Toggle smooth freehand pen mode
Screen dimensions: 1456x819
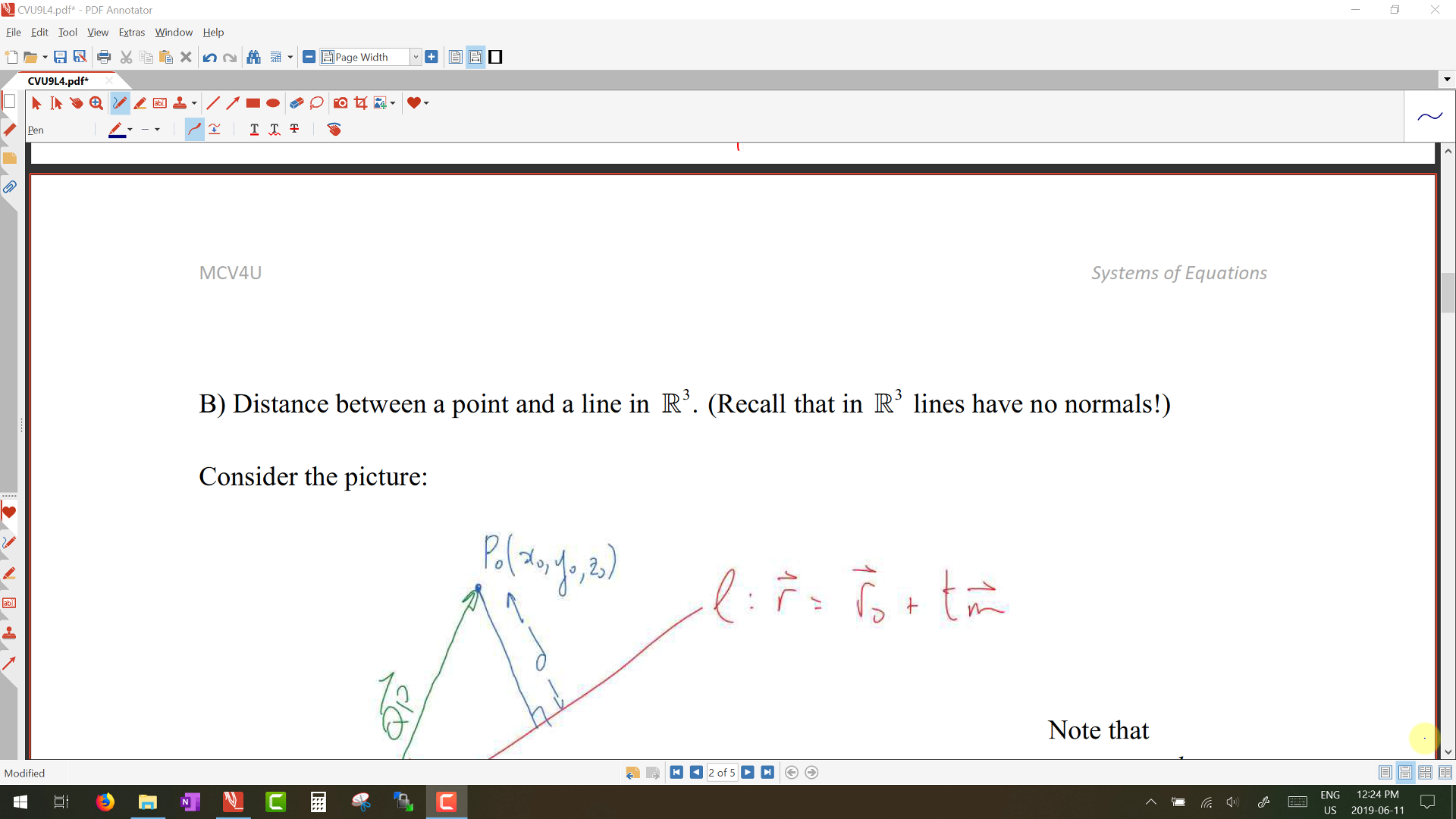click(x=195, y=130)
